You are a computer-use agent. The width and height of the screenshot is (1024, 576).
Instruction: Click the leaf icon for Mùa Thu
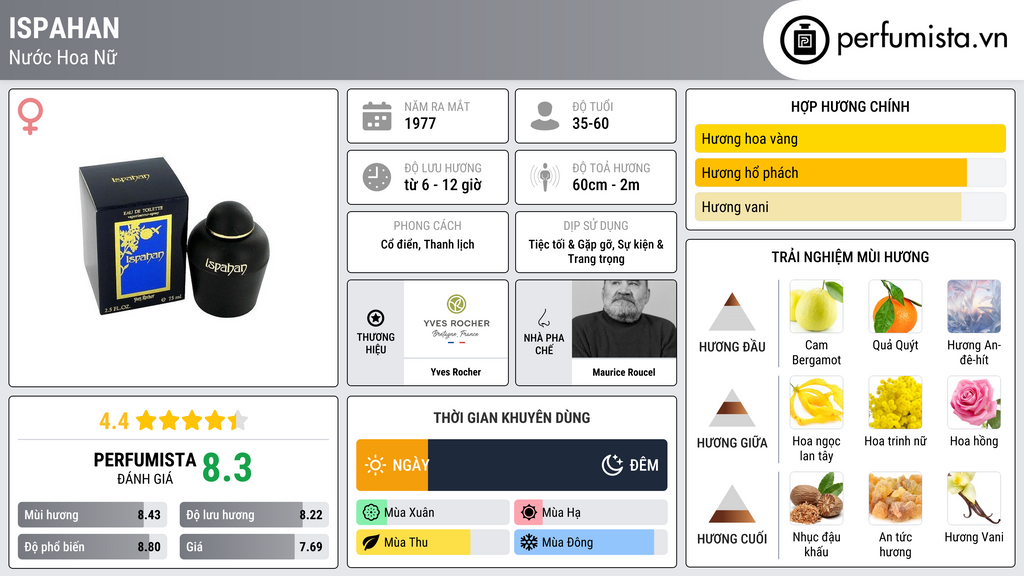(371, 543)
